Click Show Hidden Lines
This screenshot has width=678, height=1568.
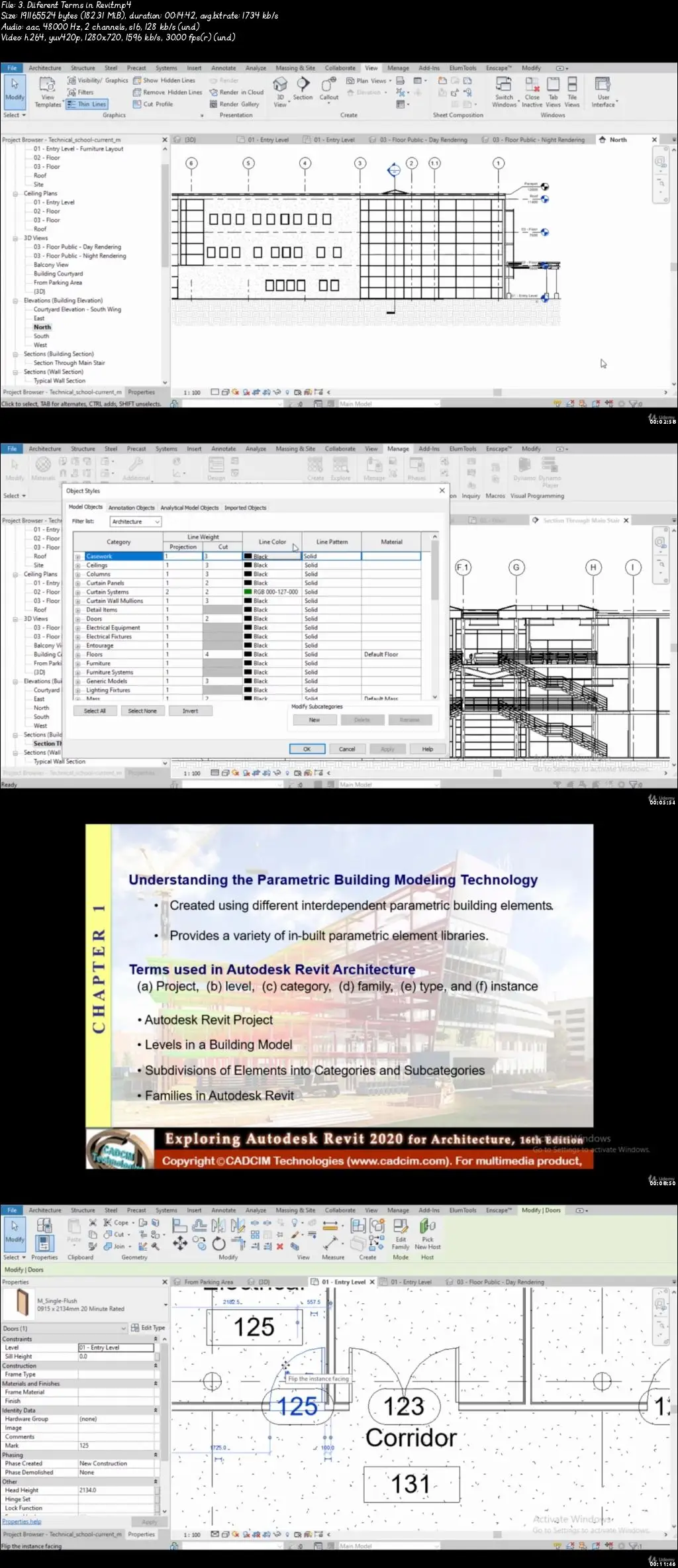(164, 80)
